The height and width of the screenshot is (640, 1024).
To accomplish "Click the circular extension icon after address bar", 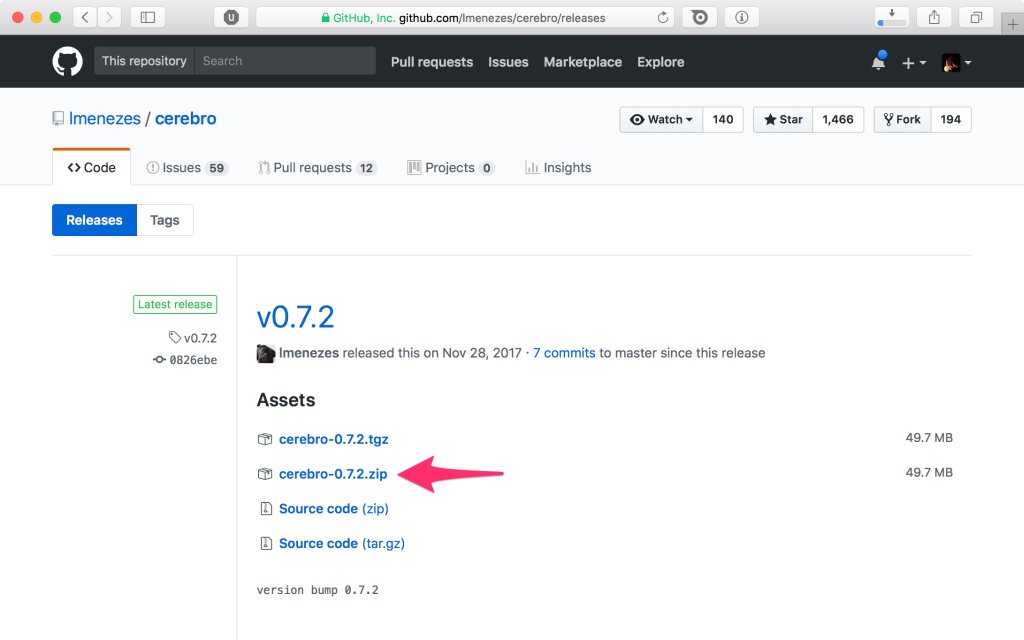I will 699,18.
